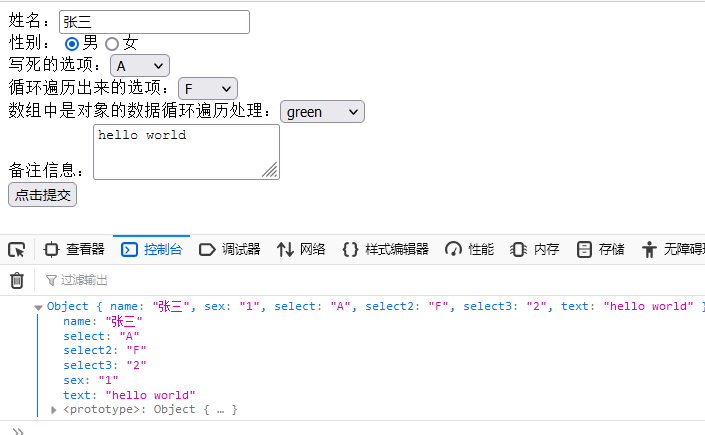Open the 性能 performance tab
This screenshot has width=705, height=435.
pos(469,249)
